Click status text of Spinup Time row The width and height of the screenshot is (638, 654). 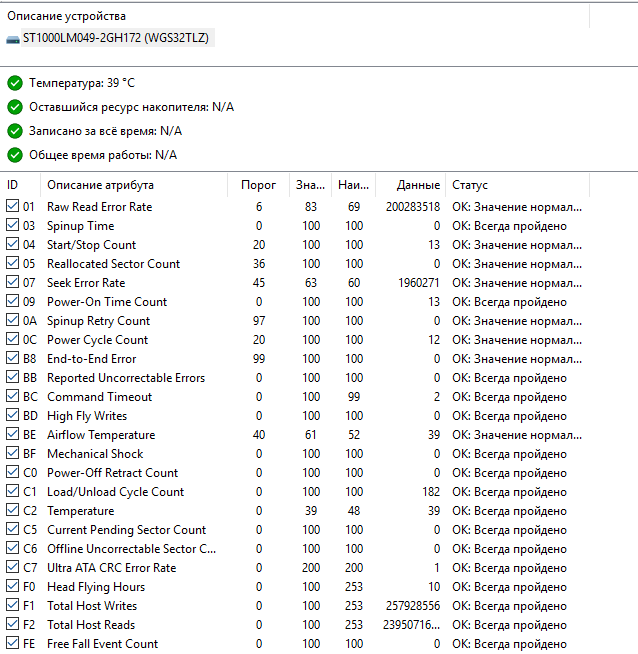click(x=510, y=226)
